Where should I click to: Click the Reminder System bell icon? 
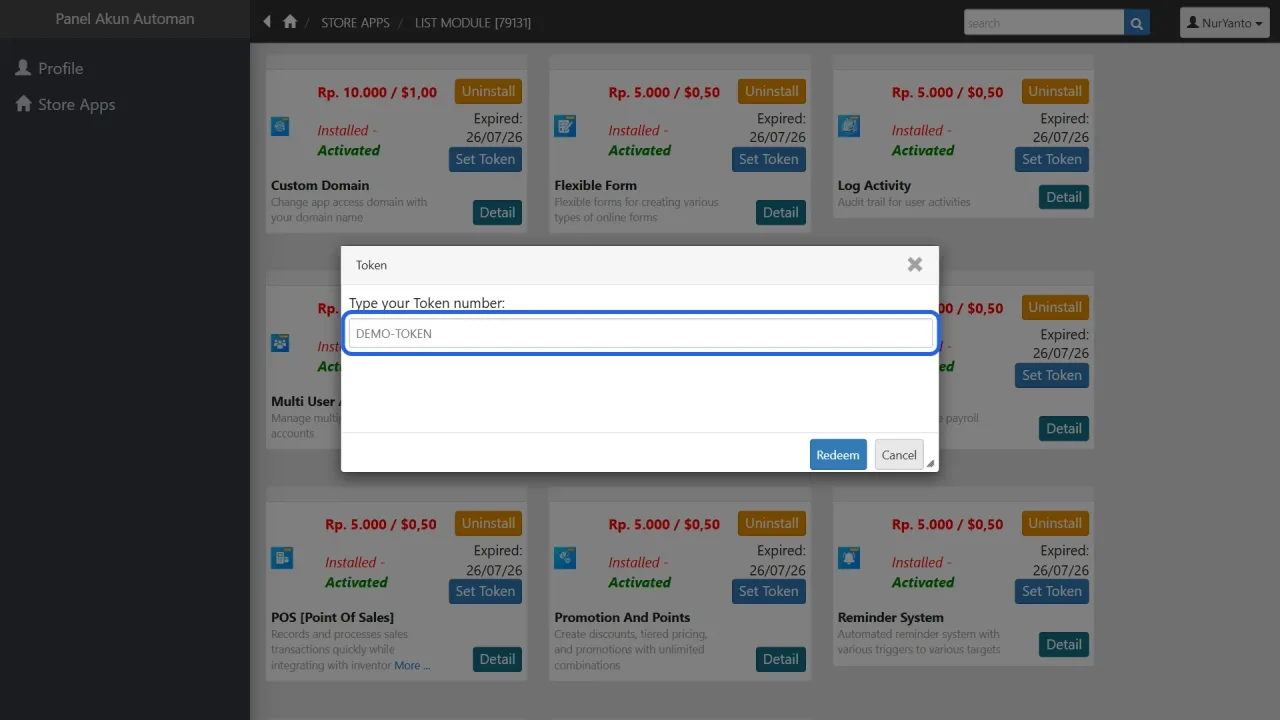click(x=848, y=559)
